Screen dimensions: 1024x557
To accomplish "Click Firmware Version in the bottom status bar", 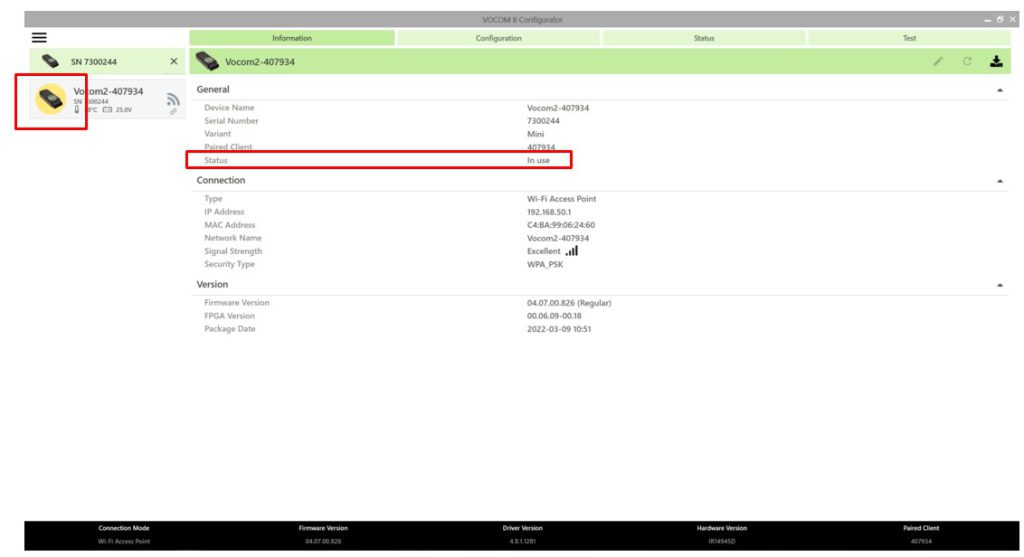I will click(x=323, y=528).
